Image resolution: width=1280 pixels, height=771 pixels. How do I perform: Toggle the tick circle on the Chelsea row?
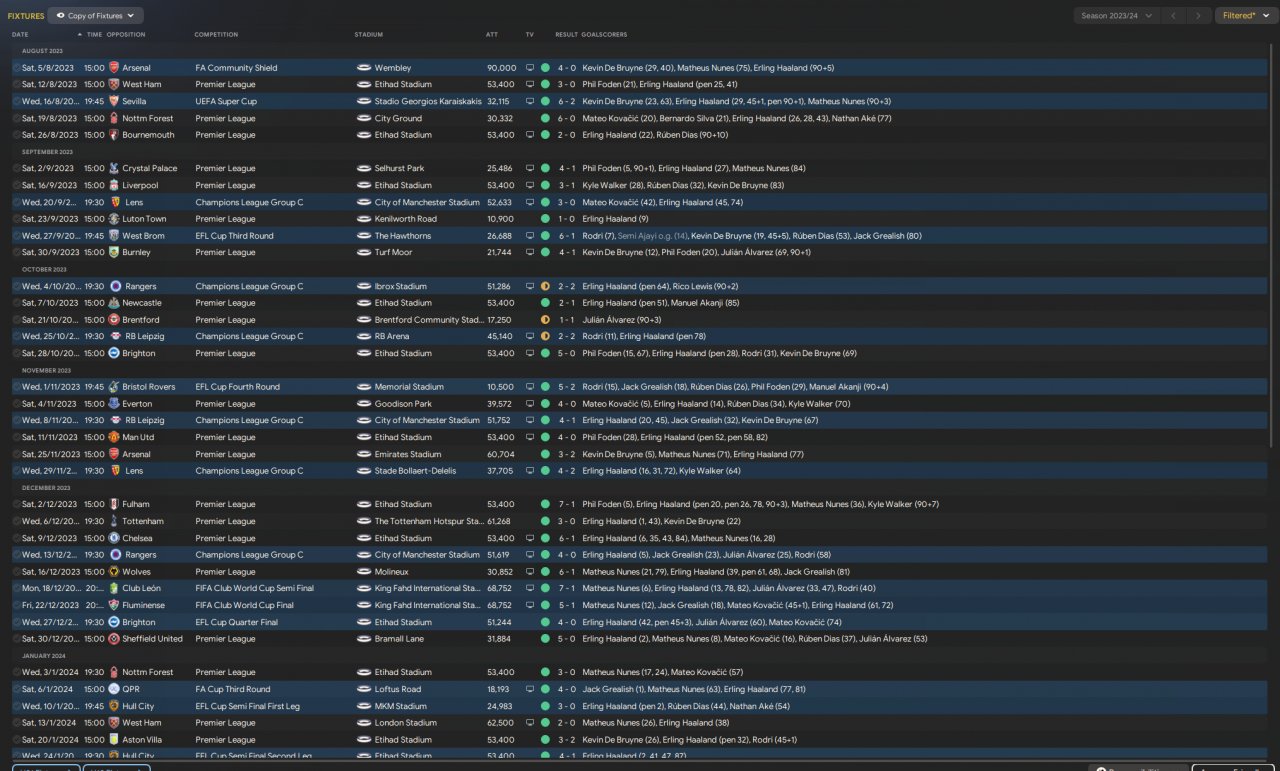pyautogui.click(x=16, y=538)
